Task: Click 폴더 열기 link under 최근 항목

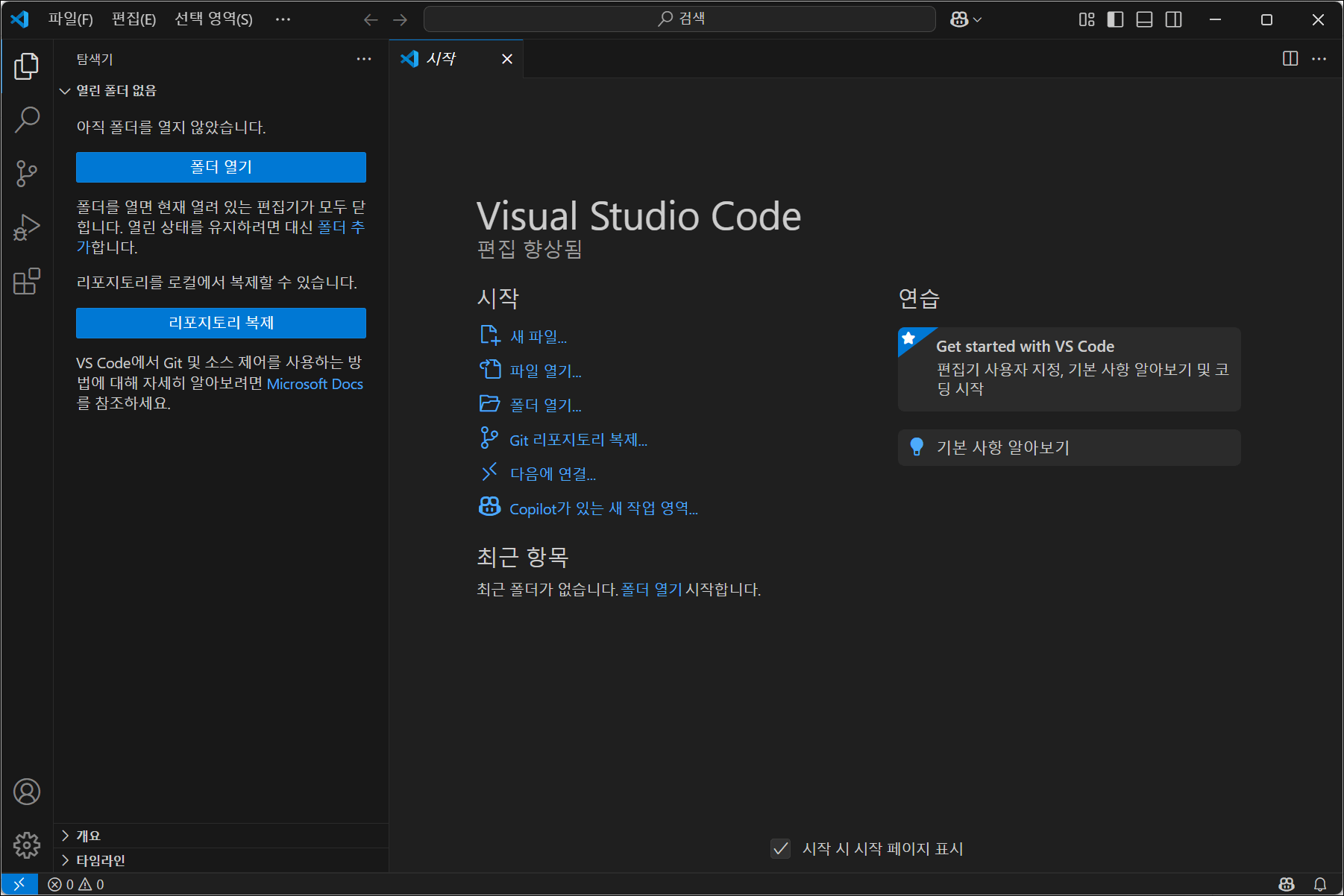Action: click(x=652, y=590)
